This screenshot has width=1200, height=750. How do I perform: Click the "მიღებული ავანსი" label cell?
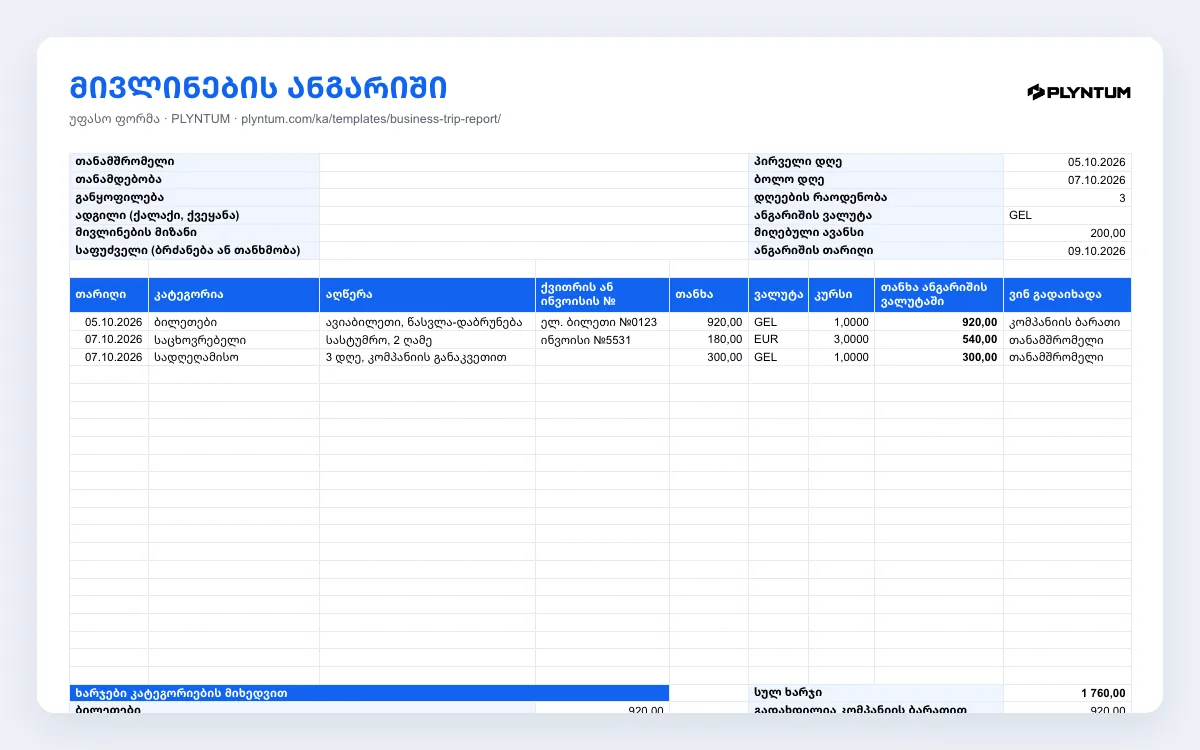(876, 232)
